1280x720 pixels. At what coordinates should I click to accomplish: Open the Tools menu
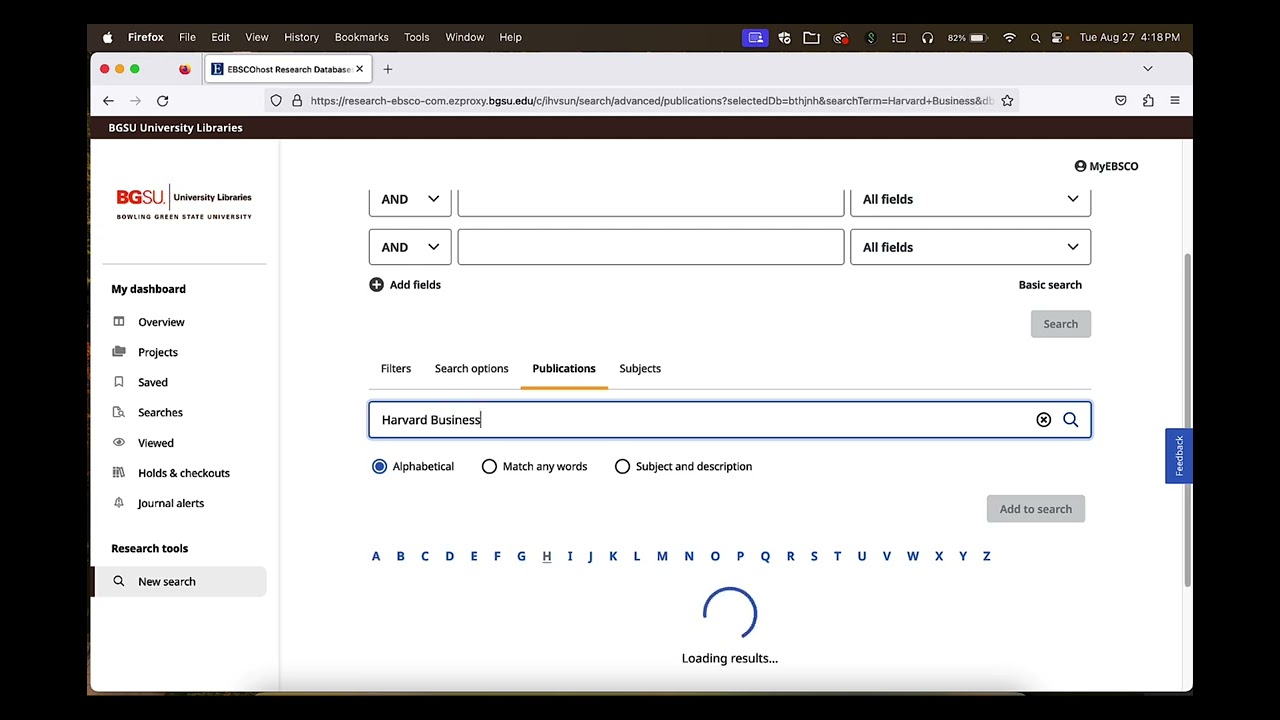tap(417, 37)
